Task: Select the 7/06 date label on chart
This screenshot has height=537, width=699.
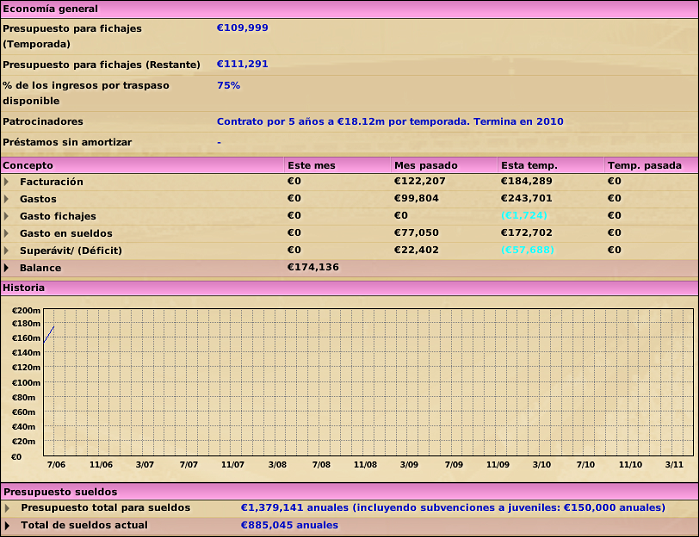Action: pyautogui.click(x=56, y=464)
